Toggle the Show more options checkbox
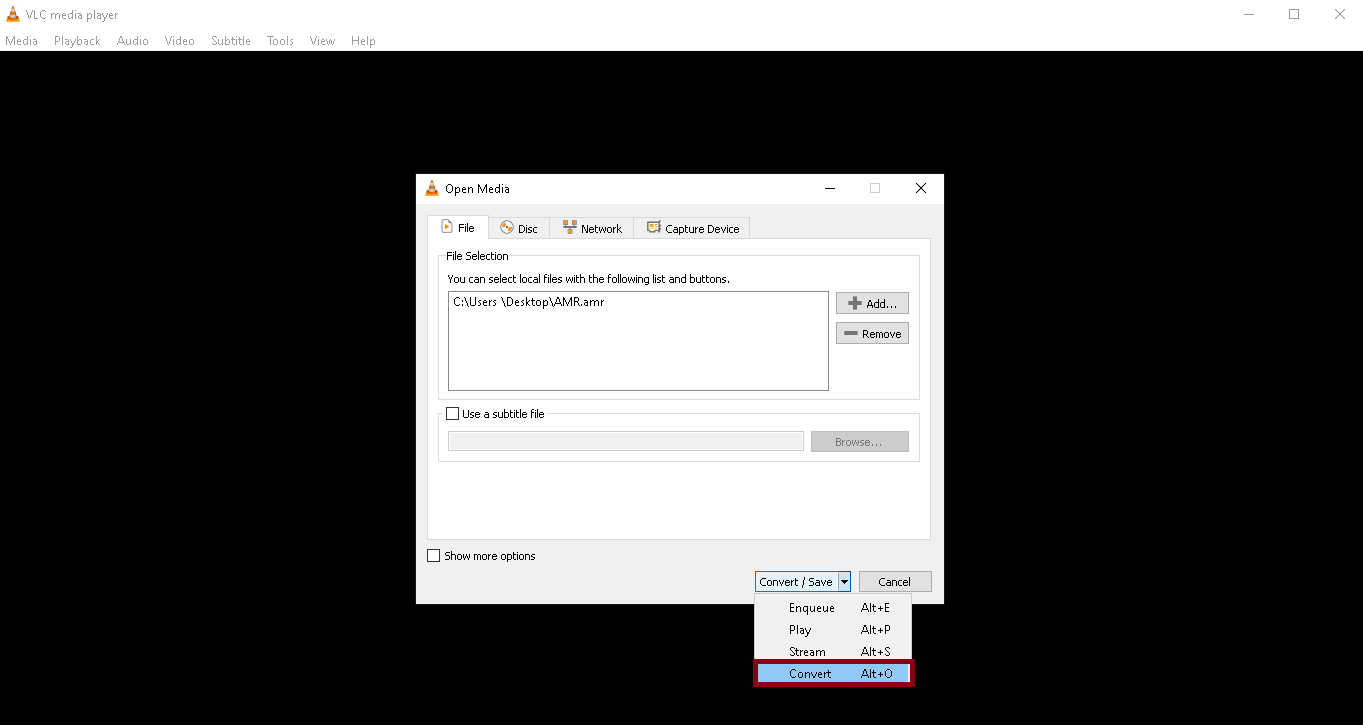 point(434,556)
